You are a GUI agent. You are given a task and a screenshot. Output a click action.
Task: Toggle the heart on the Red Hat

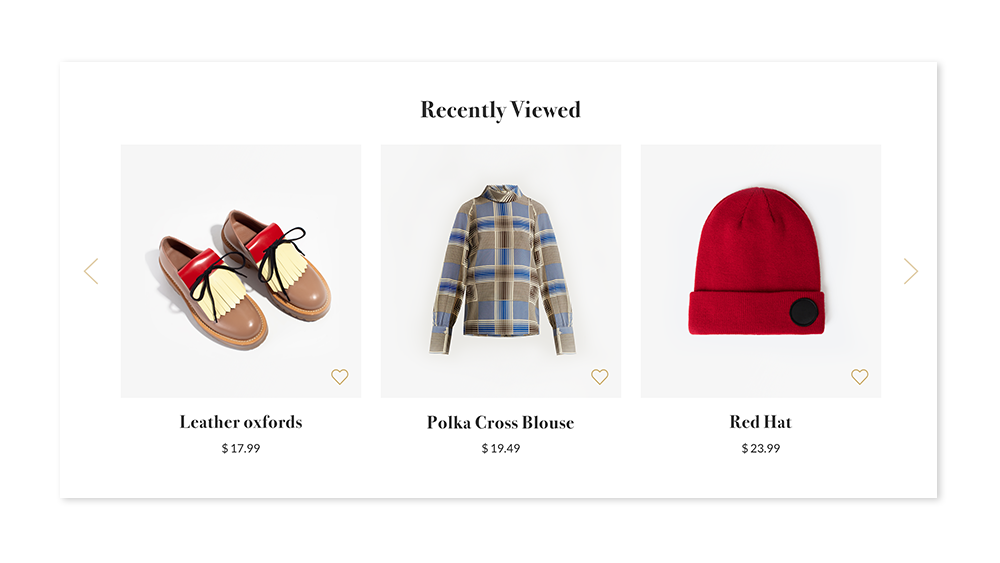860,377
